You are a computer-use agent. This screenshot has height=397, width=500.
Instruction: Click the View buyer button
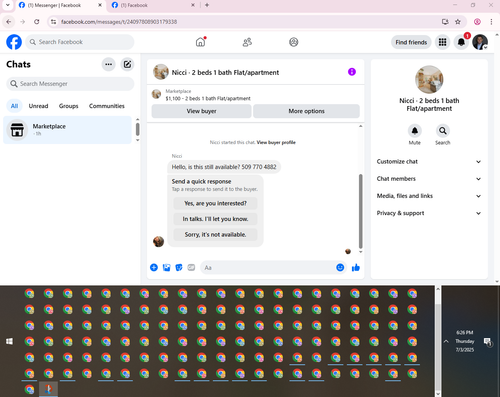click(201, 111)
